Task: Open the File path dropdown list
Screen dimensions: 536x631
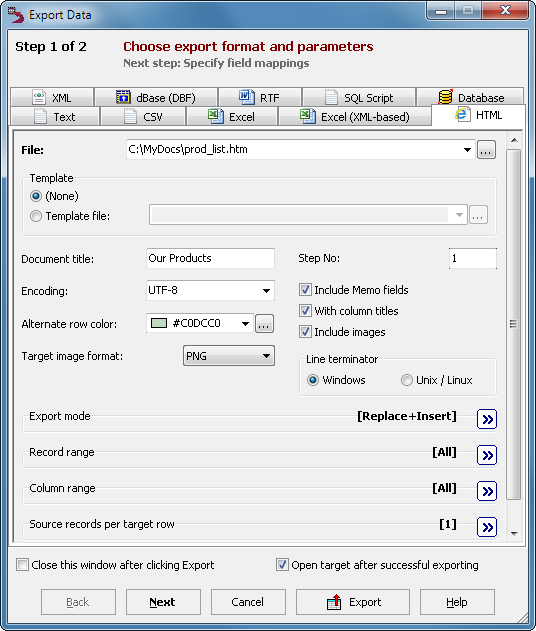Action: pos(467,150)
